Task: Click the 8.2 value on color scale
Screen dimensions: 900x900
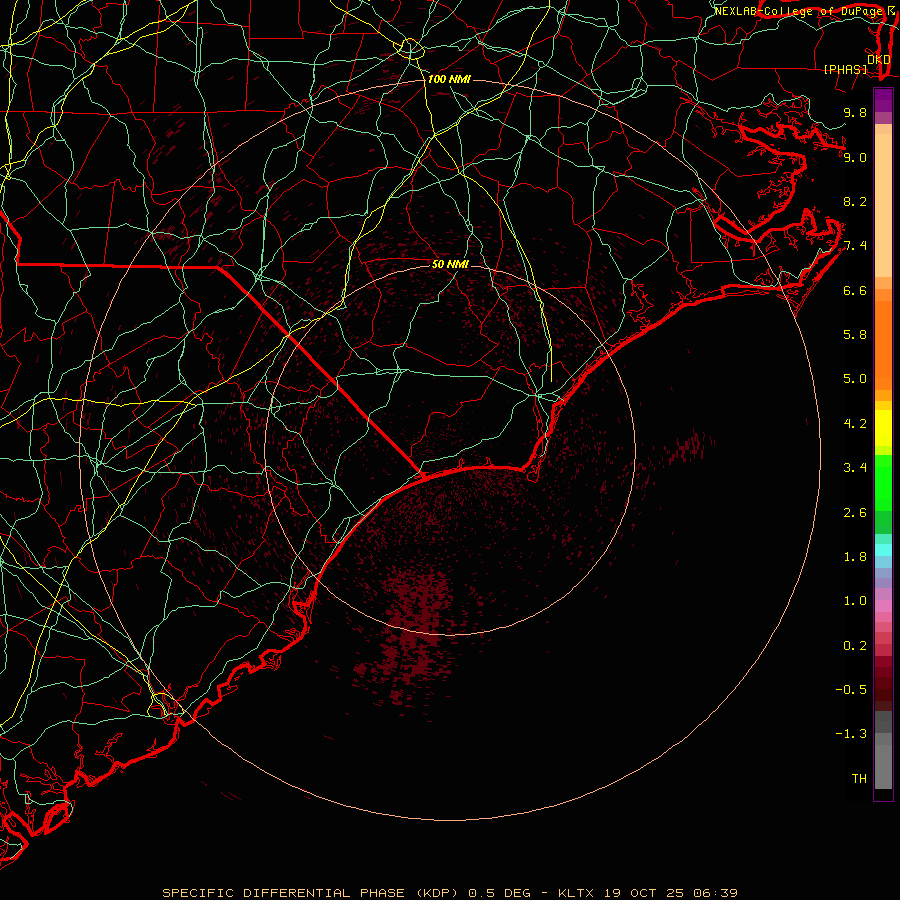Action: pos(855,201)
